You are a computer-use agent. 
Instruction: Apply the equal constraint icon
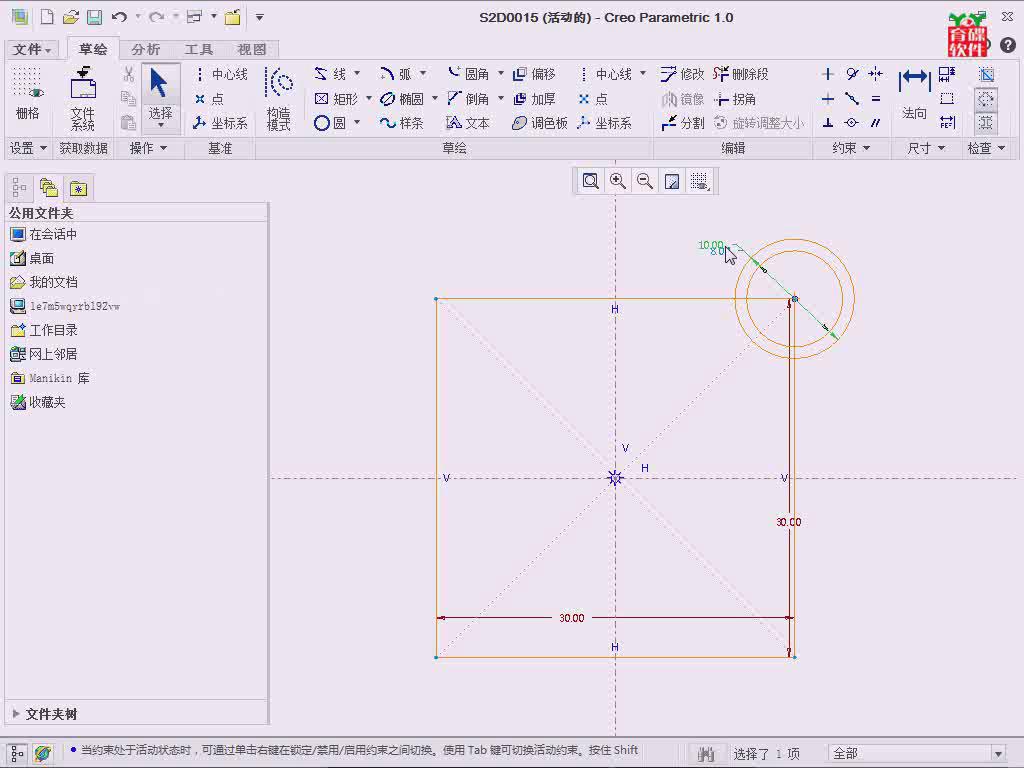(876, 99)
